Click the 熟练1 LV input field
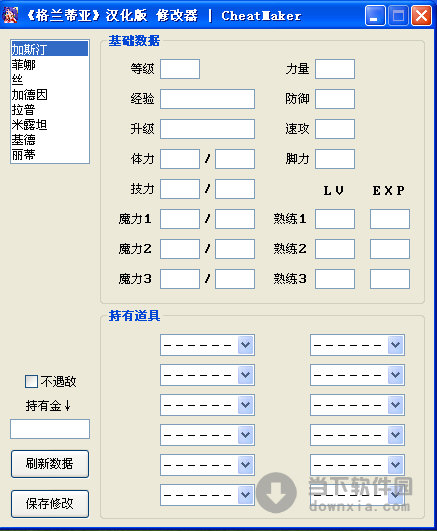 pyautogui.click(x=335, y=219)
